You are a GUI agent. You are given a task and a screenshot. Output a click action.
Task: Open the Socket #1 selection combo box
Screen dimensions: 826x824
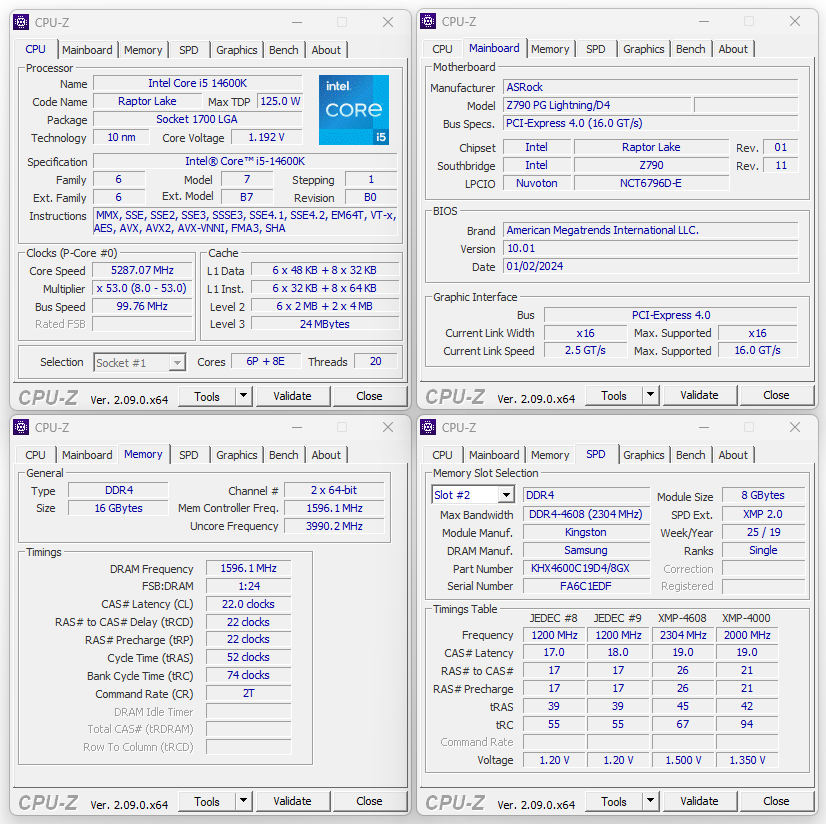140,362
